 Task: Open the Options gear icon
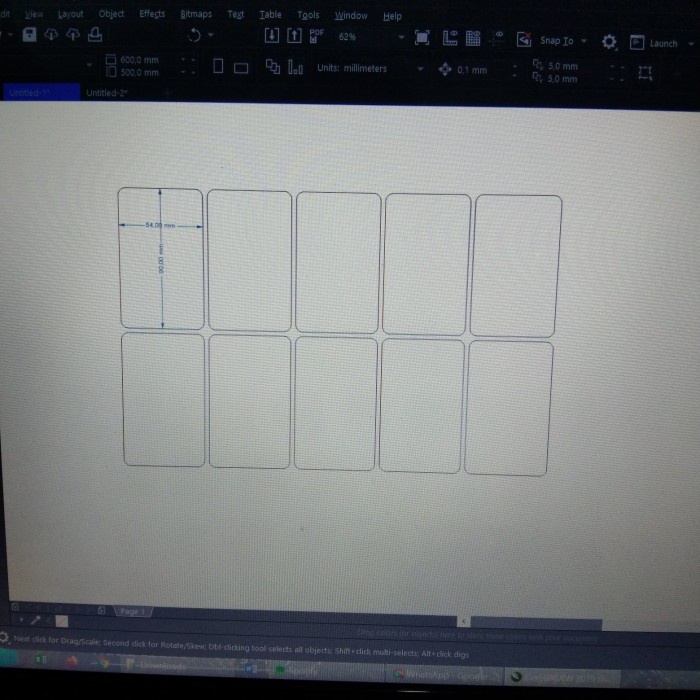click(608, 42)
